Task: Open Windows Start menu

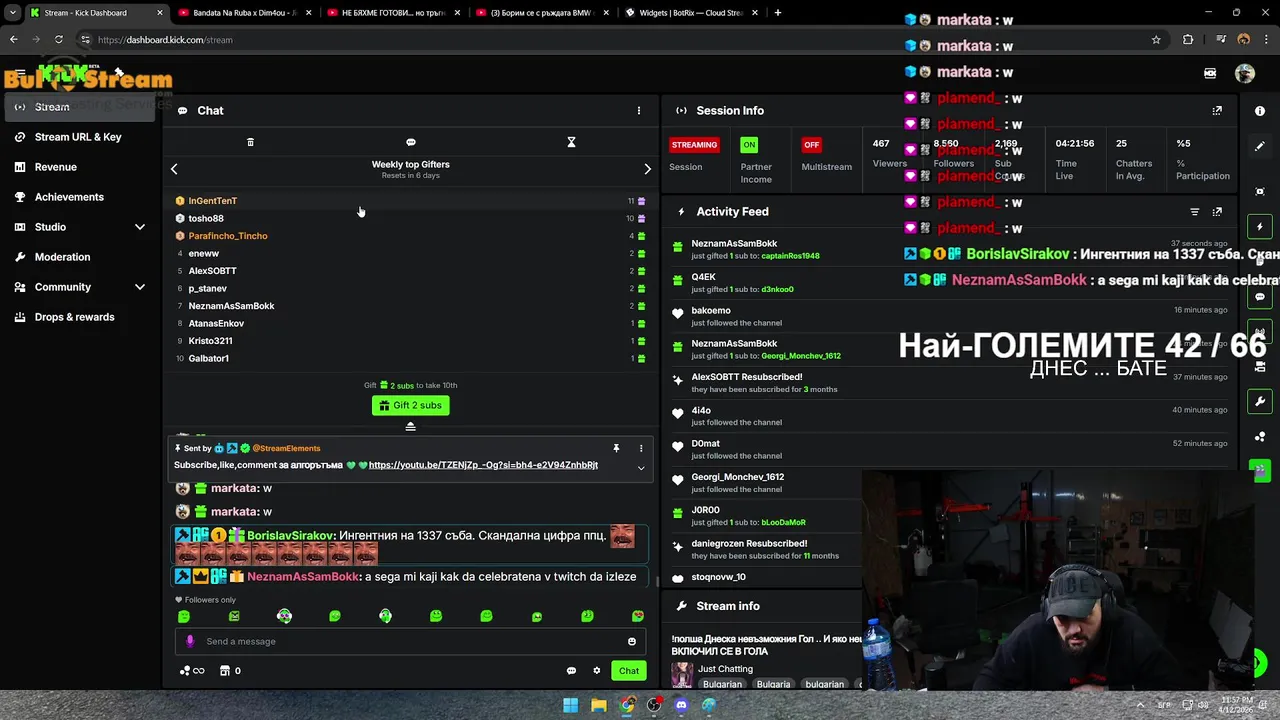Action: pos(570,705)
